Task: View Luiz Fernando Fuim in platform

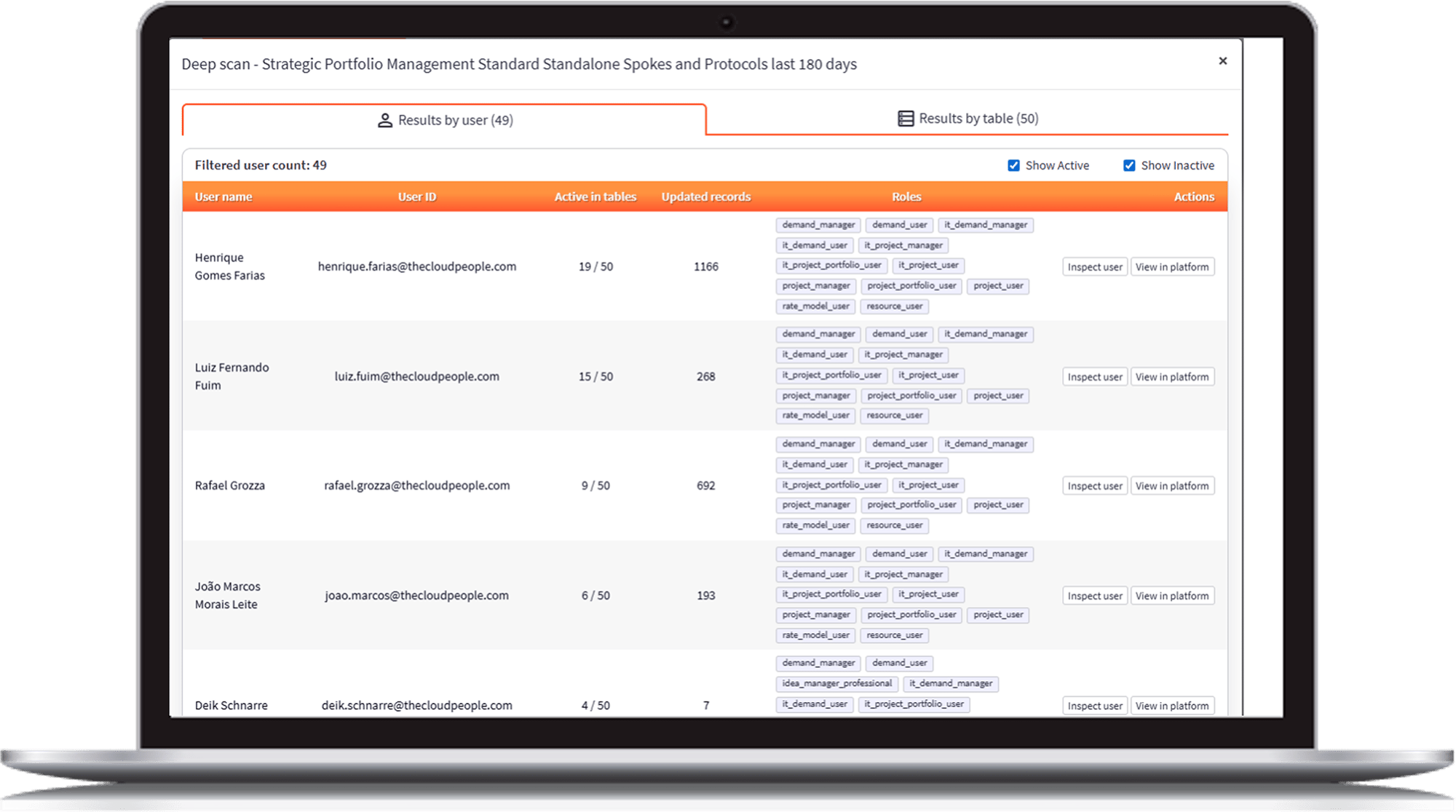Action: tap(1171, 377)
